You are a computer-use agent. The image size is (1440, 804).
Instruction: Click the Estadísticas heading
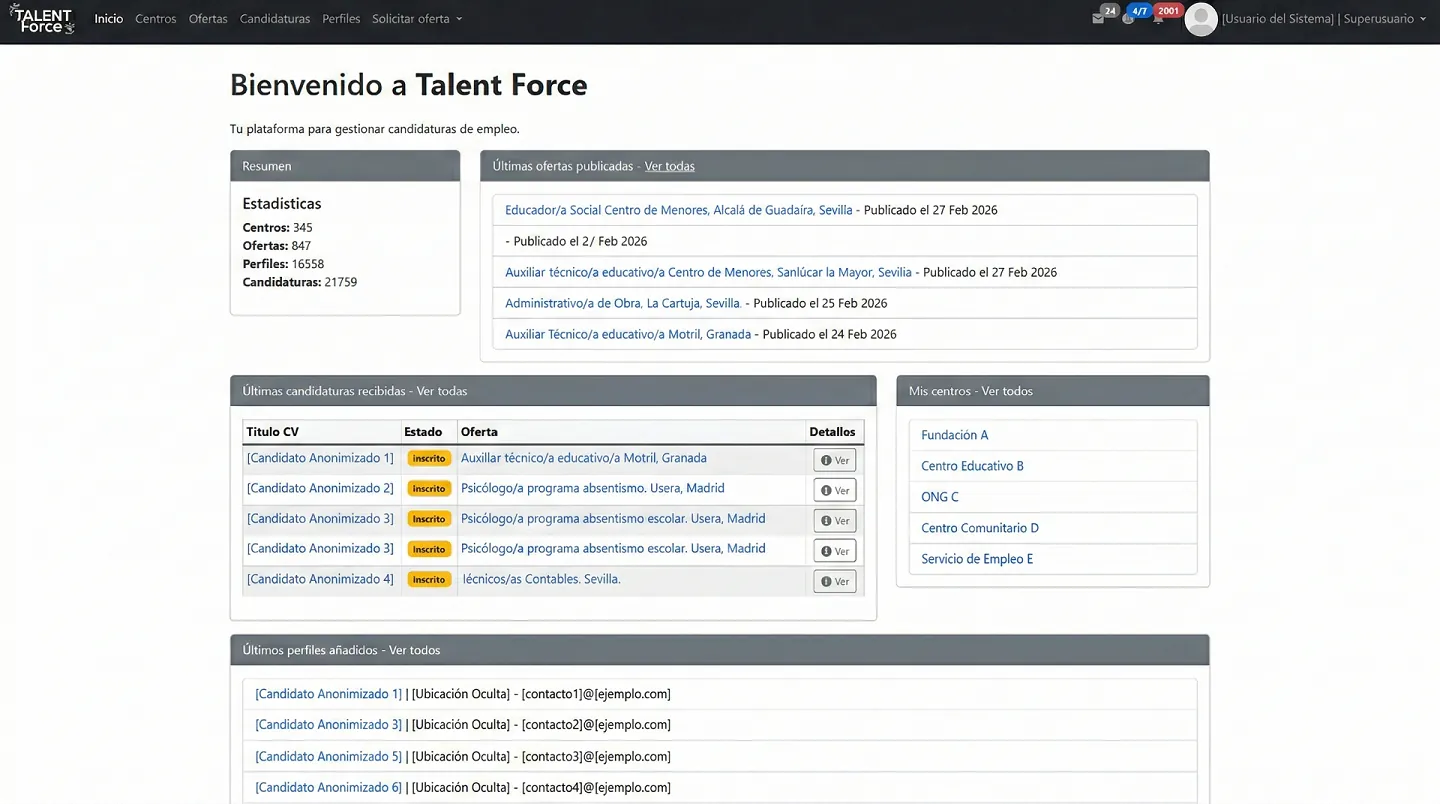282,204
